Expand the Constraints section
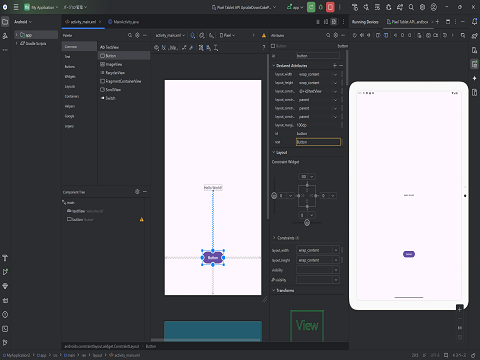Viewport: 480px width, 360px height. (274, 238)
